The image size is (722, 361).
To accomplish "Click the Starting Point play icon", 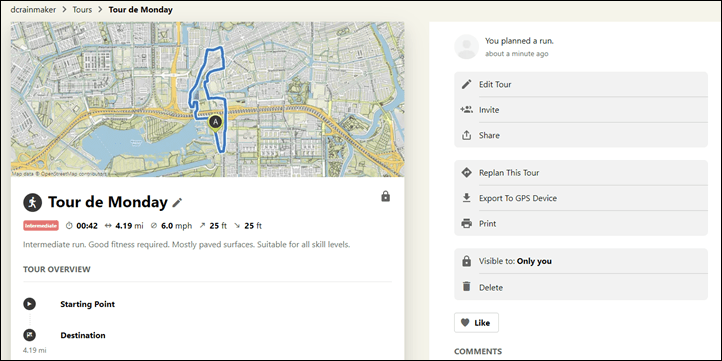I will [29, 304].
